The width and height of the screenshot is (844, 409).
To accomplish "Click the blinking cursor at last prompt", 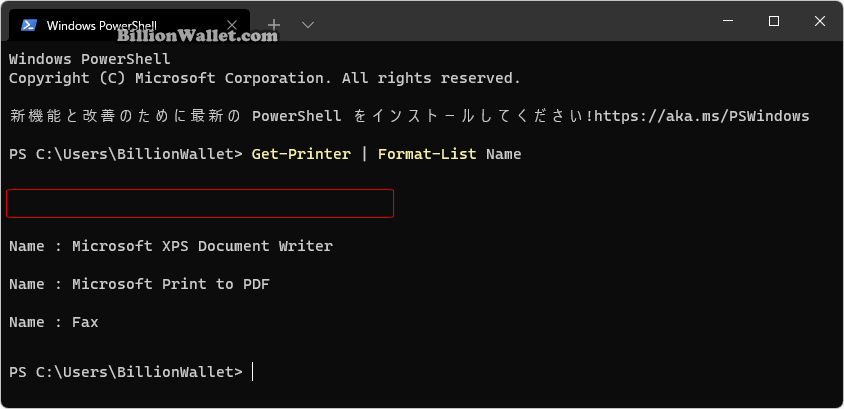I will point(252,372).
